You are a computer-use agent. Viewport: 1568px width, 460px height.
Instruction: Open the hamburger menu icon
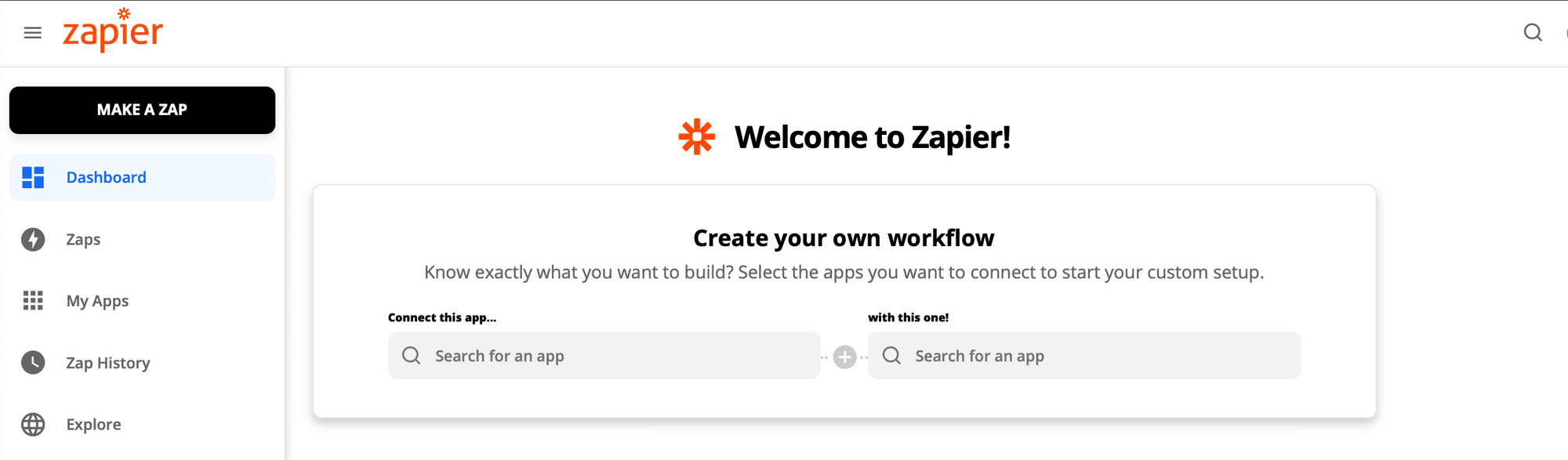coord(32,33)
